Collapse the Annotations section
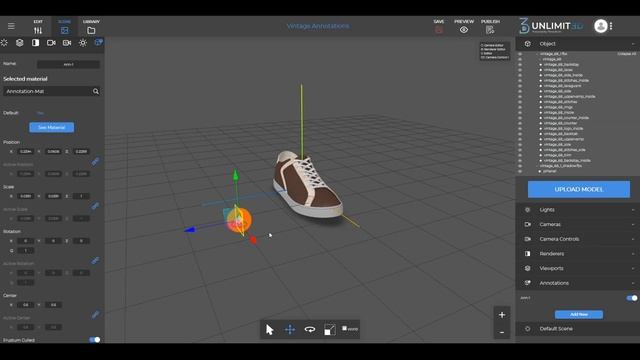 (x=578, y=283)
